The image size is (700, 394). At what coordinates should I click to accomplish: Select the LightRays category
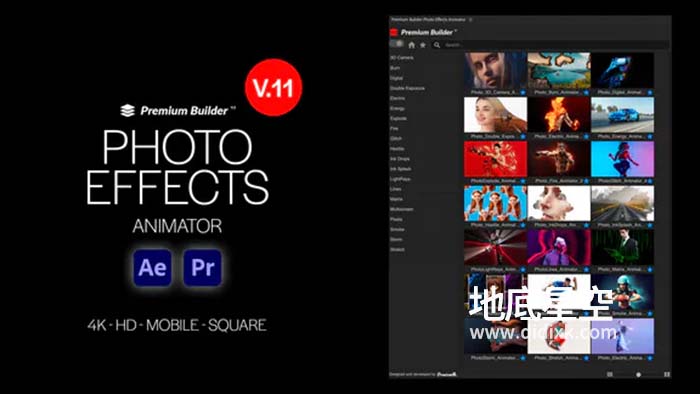click(x=400, y=179)
